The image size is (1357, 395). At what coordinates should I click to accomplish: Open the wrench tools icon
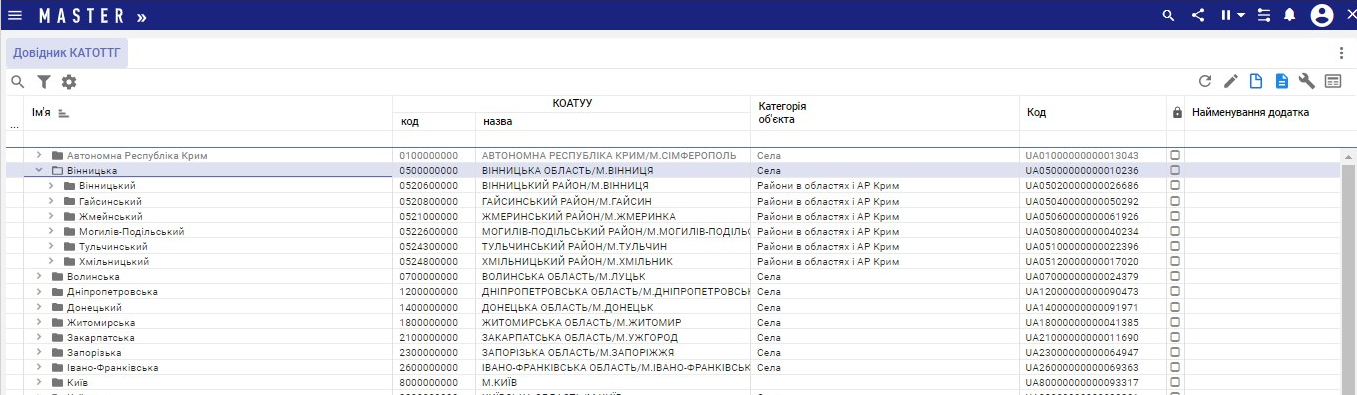pyautogui.click(x=1306, y=82)
